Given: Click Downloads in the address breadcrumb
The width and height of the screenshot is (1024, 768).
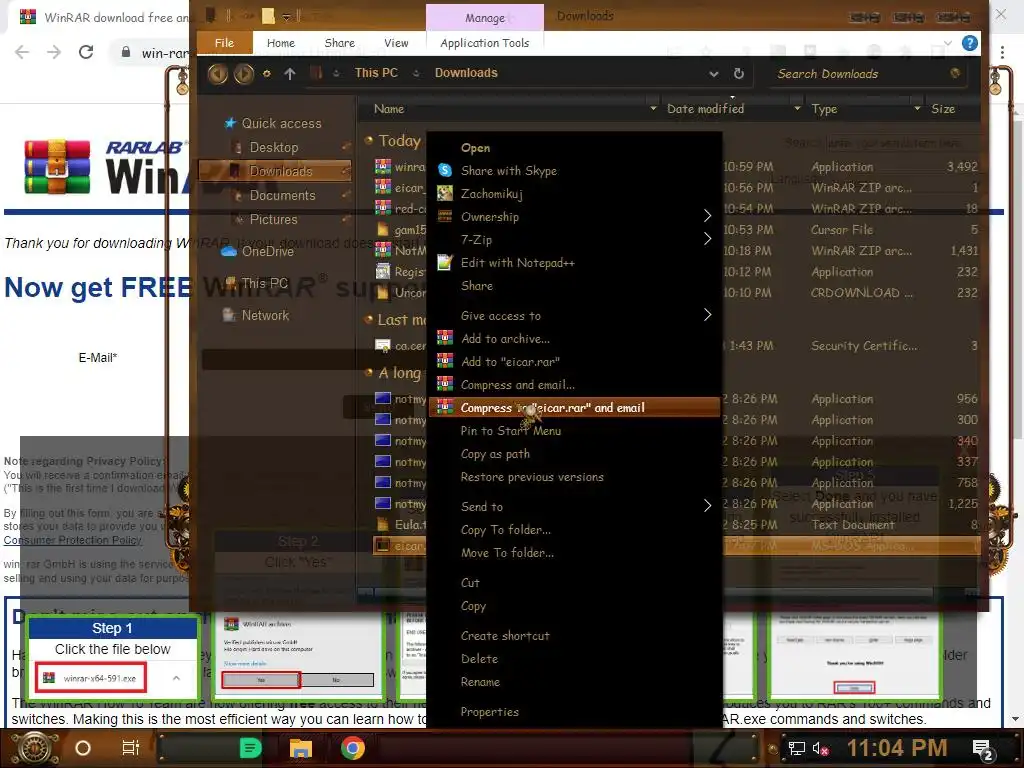Looking at the screenshot, I should [x=466, y=73].
